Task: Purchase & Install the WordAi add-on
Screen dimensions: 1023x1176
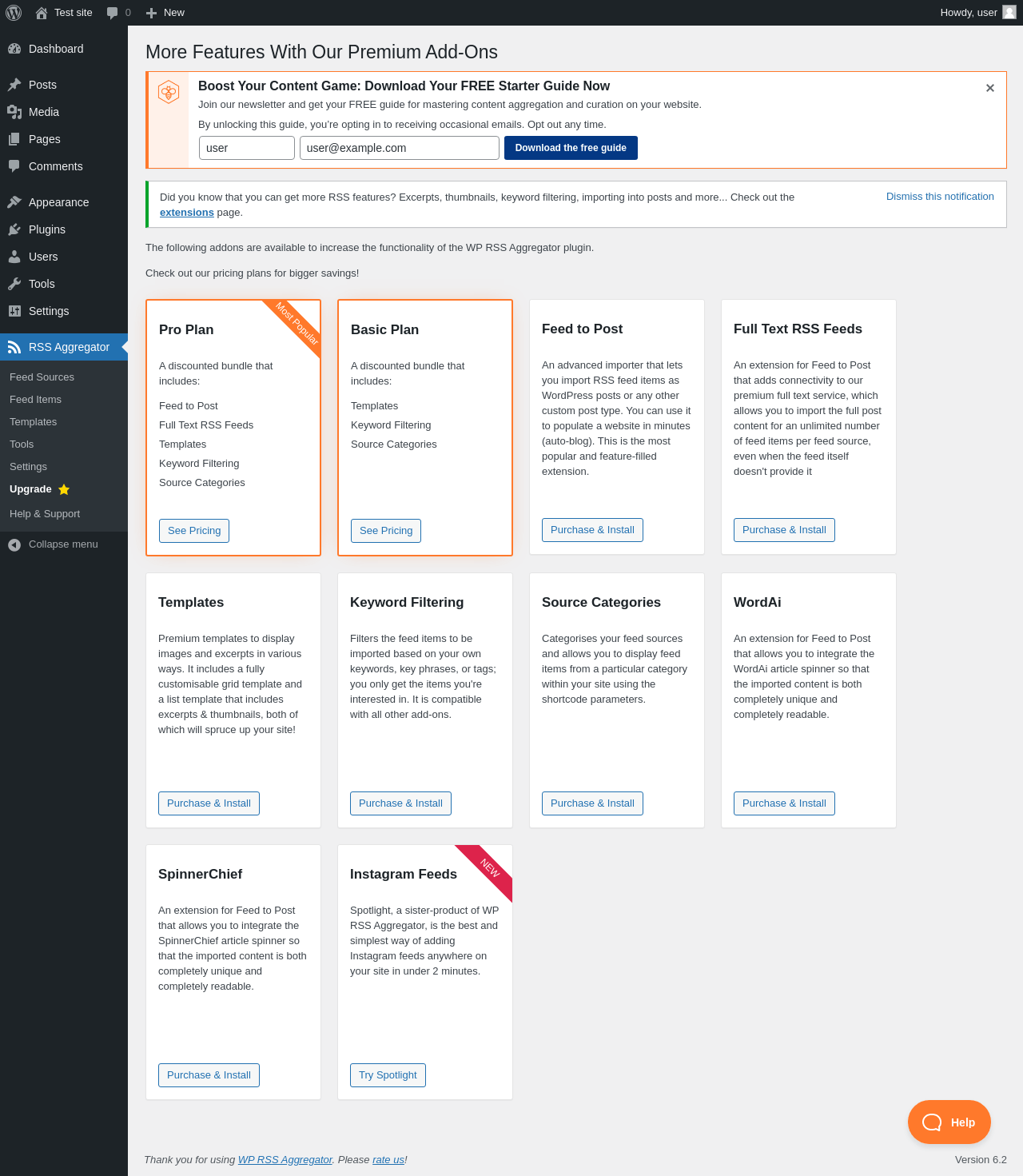Action: [784, 803]
